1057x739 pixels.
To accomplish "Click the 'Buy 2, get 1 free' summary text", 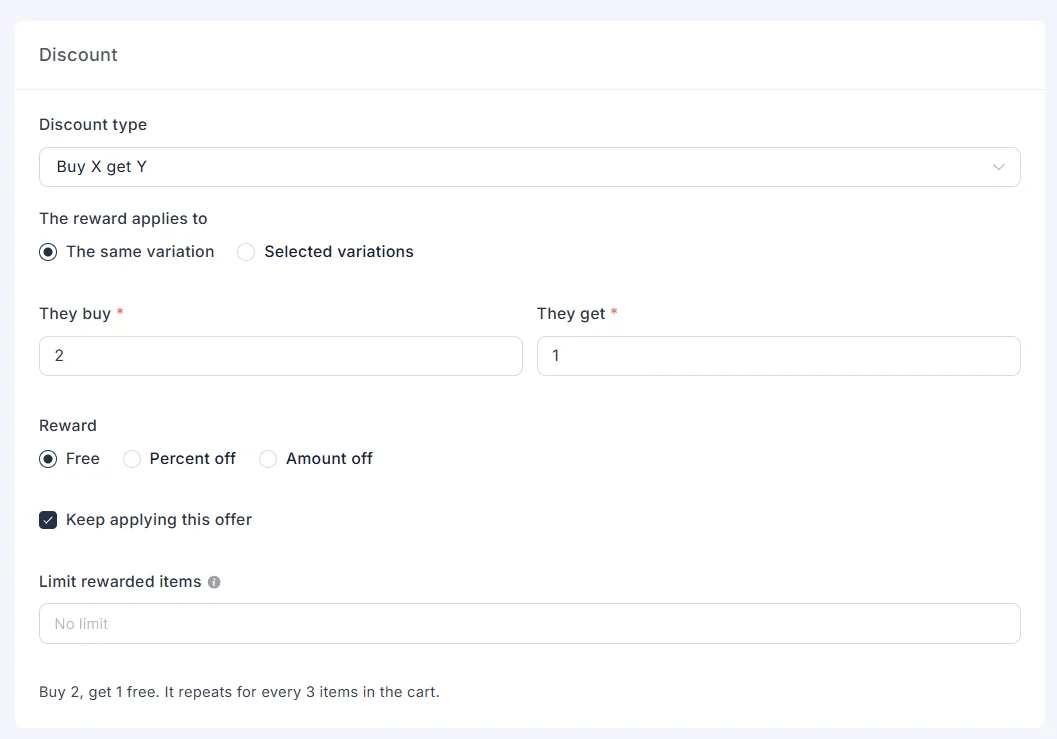I will [x=239, y=692].
